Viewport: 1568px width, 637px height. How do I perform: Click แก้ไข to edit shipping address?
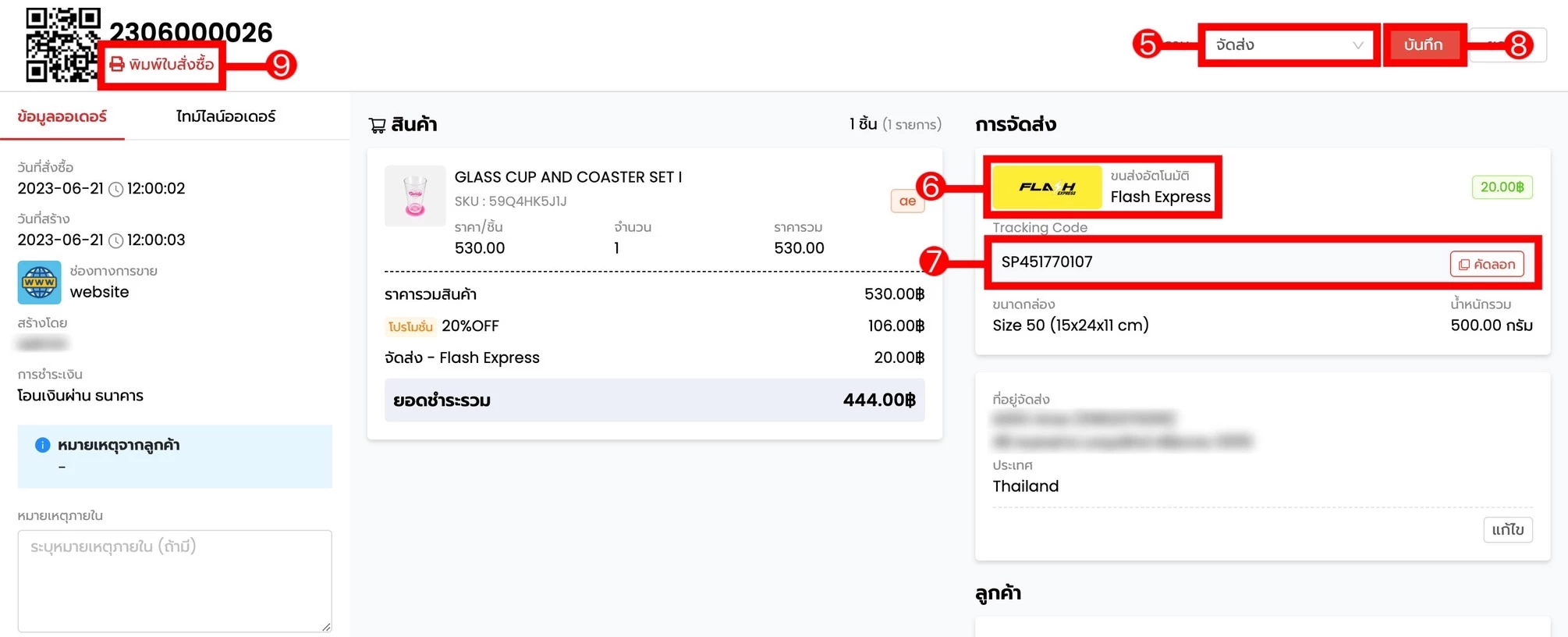click(x=1508, y=529)
